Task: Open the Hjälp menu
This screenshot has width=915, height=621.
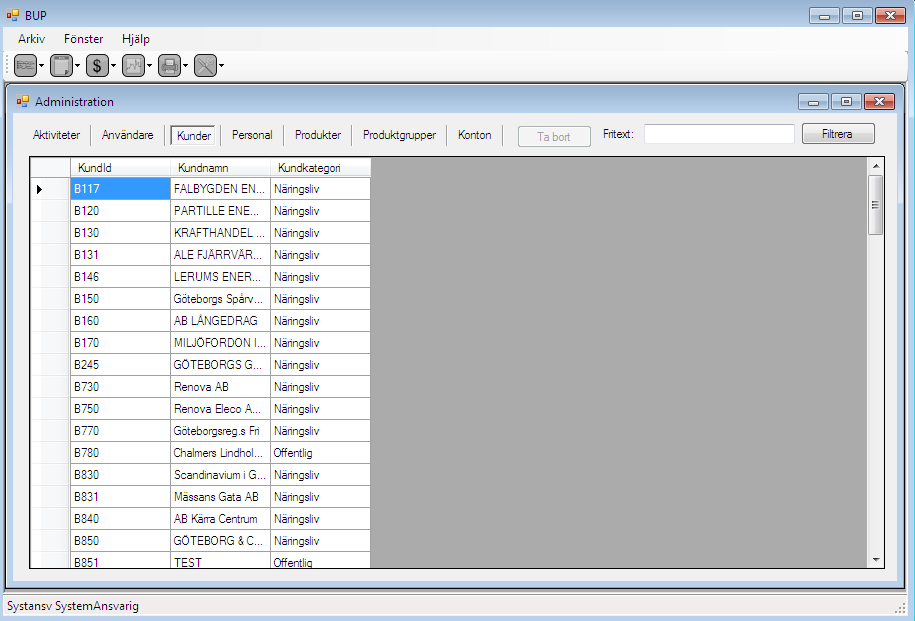Action: click(x=136, y=39)
